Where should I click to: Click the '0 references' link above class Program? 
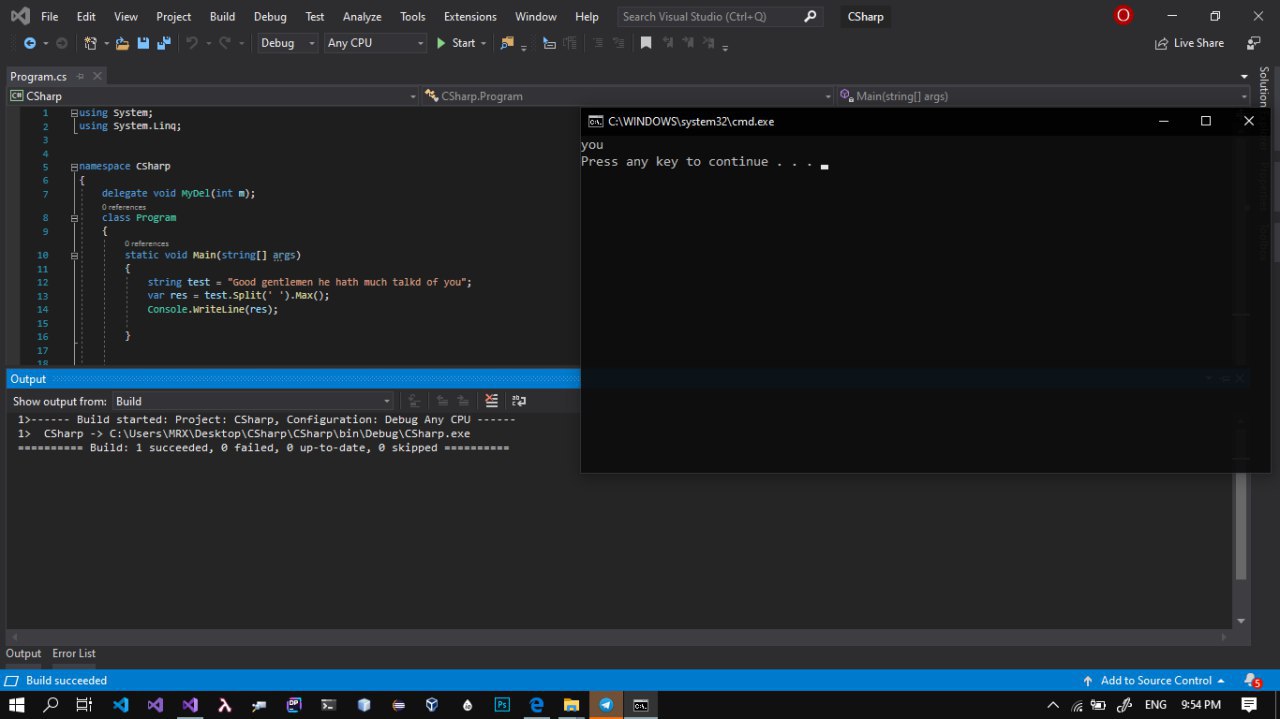pyautogui.click(x=124, y=207)
